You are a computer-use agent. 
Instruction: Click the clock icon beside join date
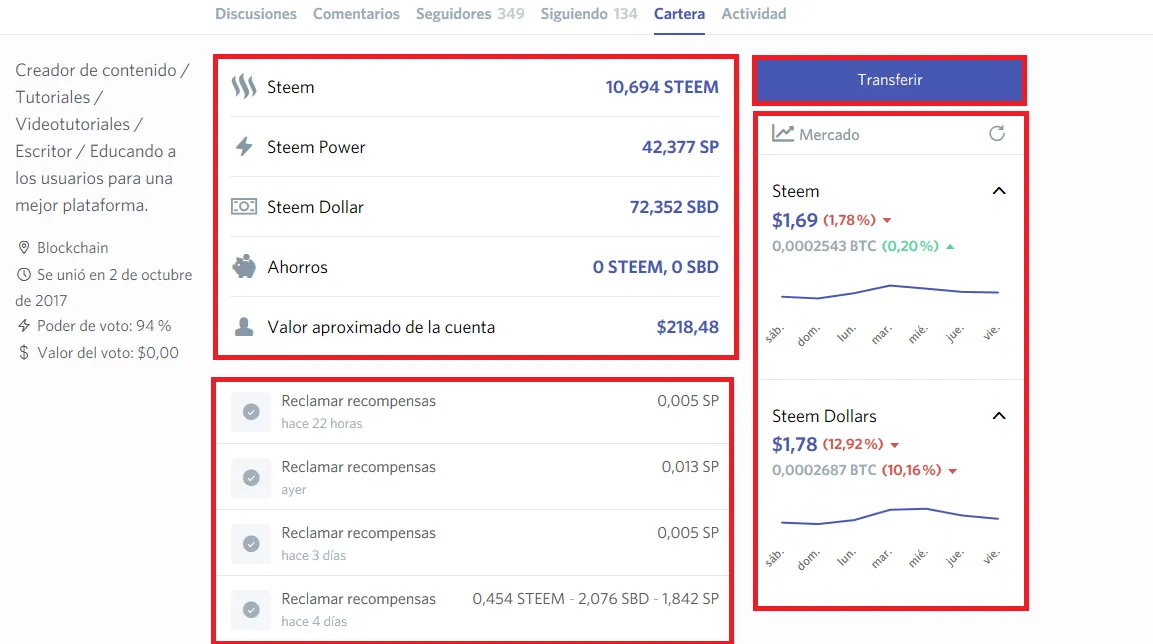(x=24, y=274)
